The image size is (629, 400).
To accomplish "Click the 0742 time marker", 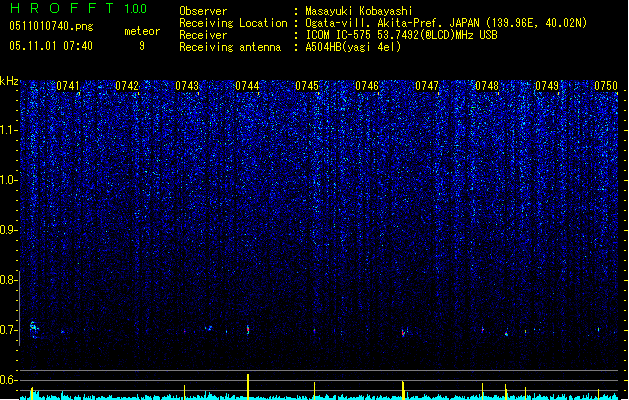I will [127, 86].
